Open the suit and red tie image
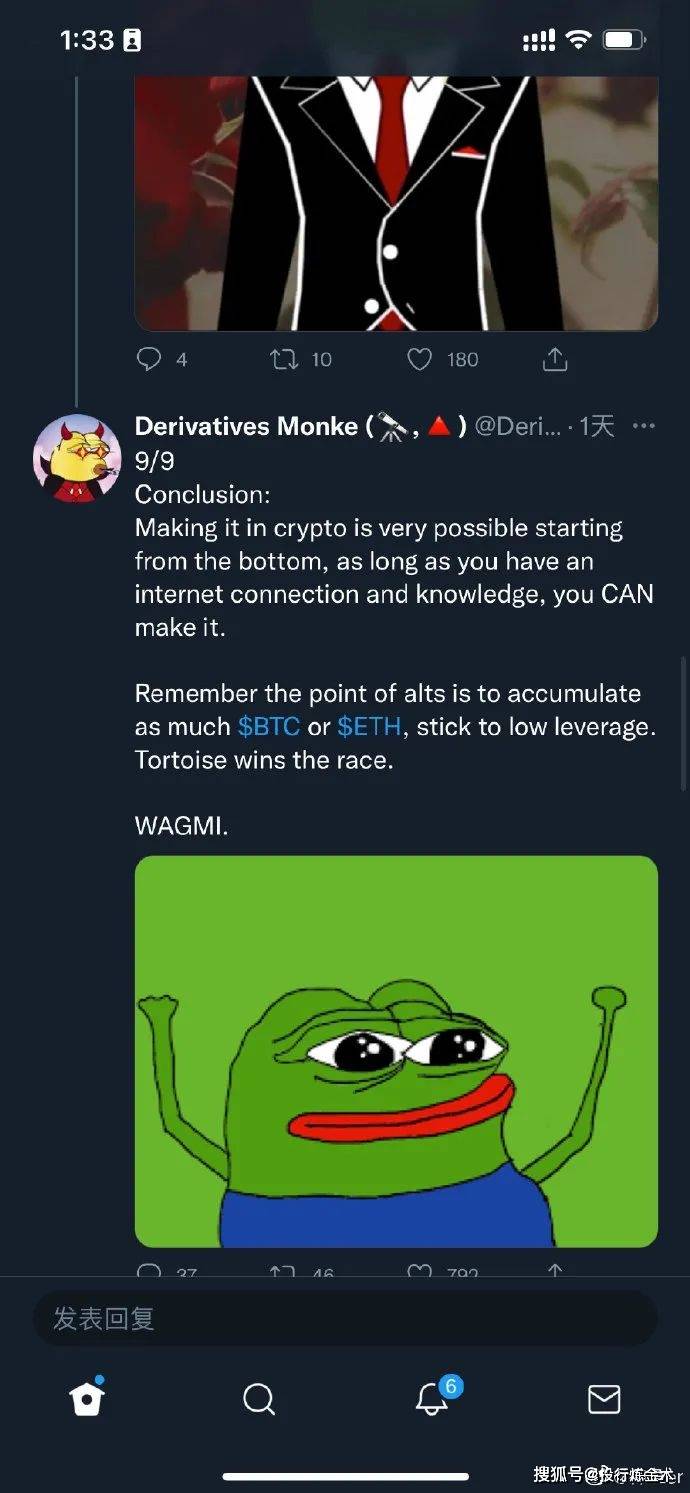Viewport: 690px width, 1493px height. 396,200
